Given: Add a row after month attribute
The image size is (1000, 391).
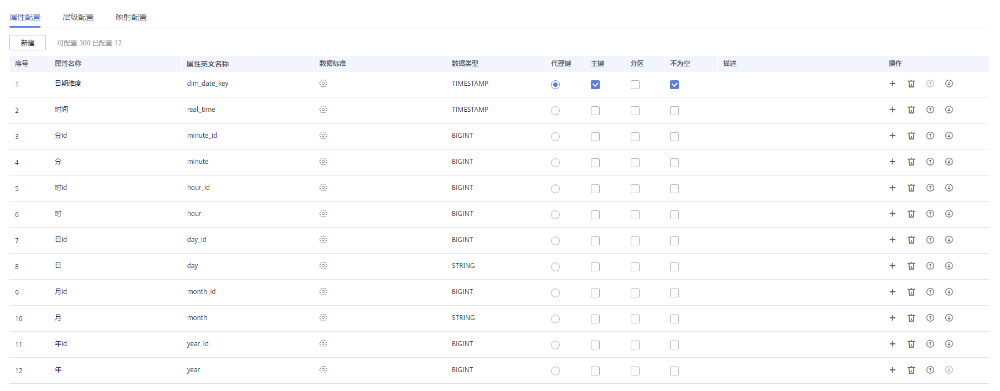Looking at the screenshot, I should (892, 318).
